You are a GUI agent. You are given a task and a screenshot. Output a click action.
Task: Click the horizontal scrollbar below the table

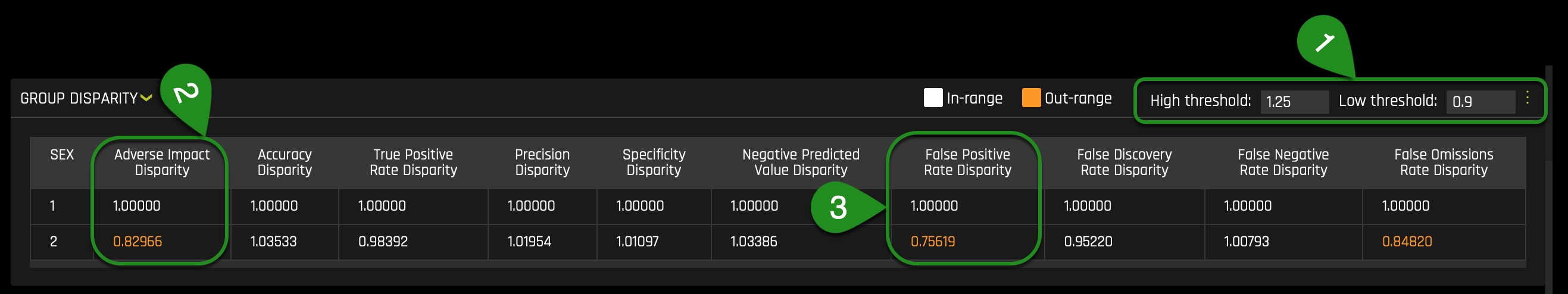click(x=778, y=264)
